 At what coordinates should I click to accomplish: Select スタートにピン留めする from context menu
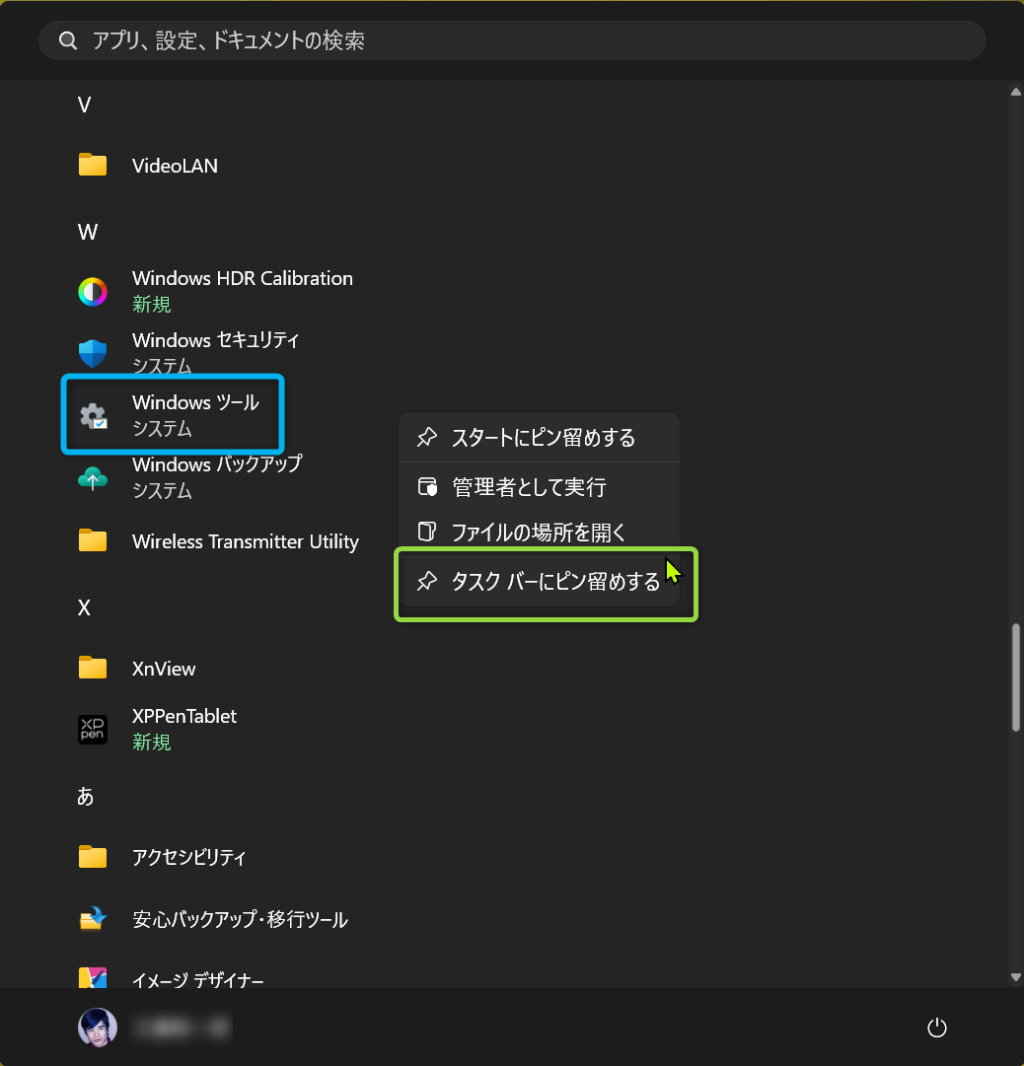pos(542,438)
